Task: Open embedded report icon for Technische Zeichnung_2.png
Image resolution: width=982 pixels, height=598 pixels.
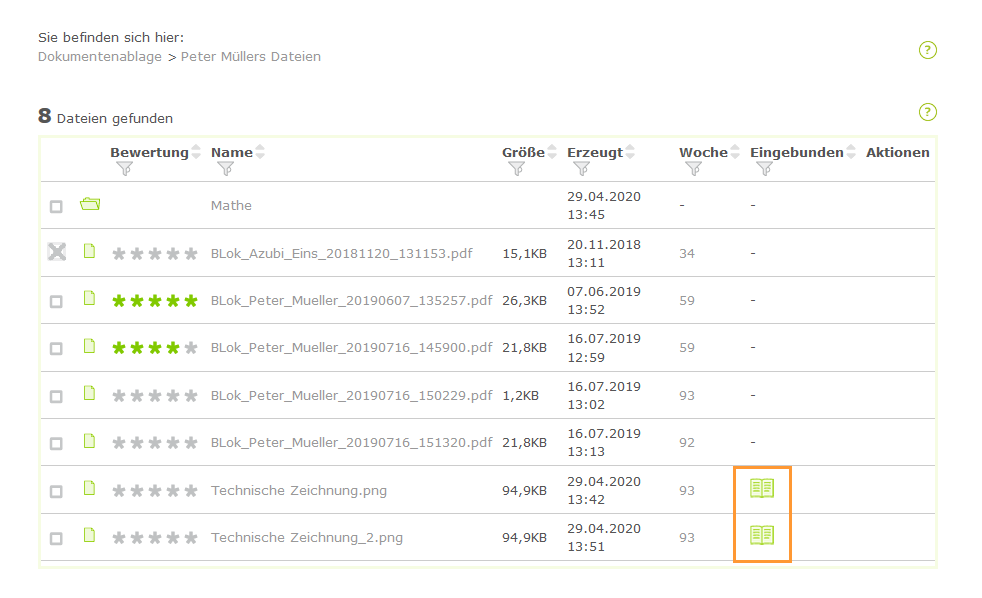Action: coord(762,535)
